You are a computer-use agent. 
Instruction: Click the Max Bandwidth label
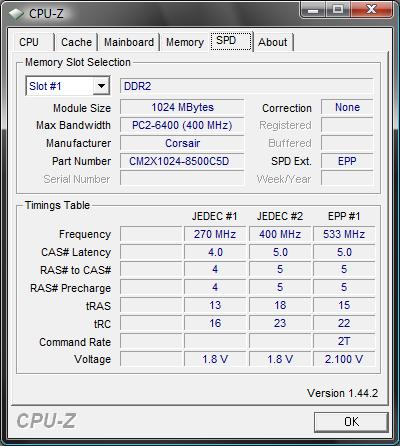[x=73, y=125]
